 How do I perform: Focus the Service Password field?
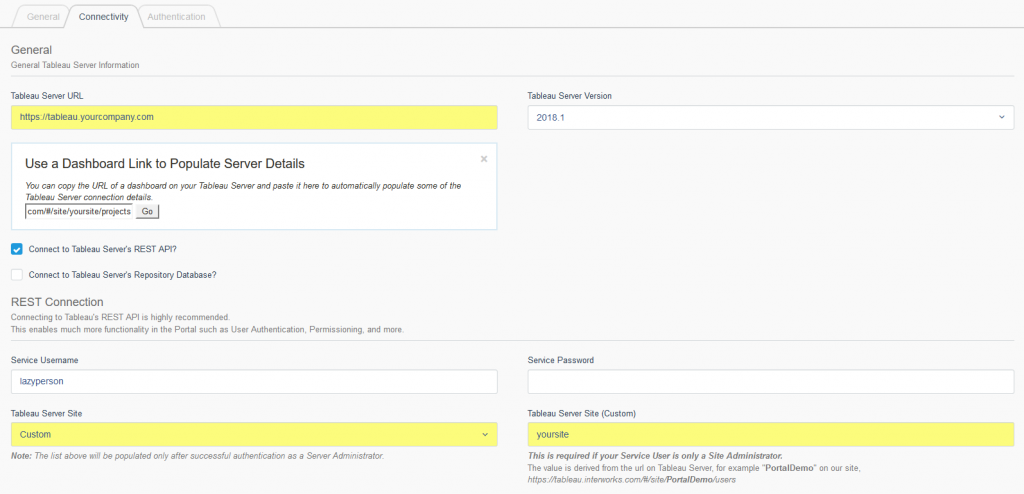(771, 382)
